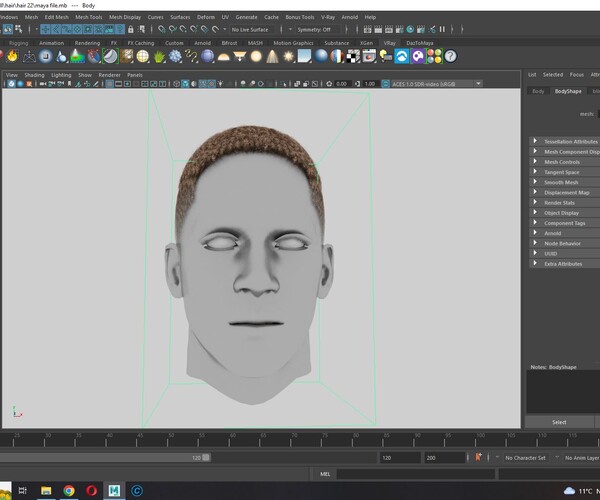Click the range slider handle at 120
Image resolution: width=600 pixels, height=500 pixels.
[x=206, y=458]
